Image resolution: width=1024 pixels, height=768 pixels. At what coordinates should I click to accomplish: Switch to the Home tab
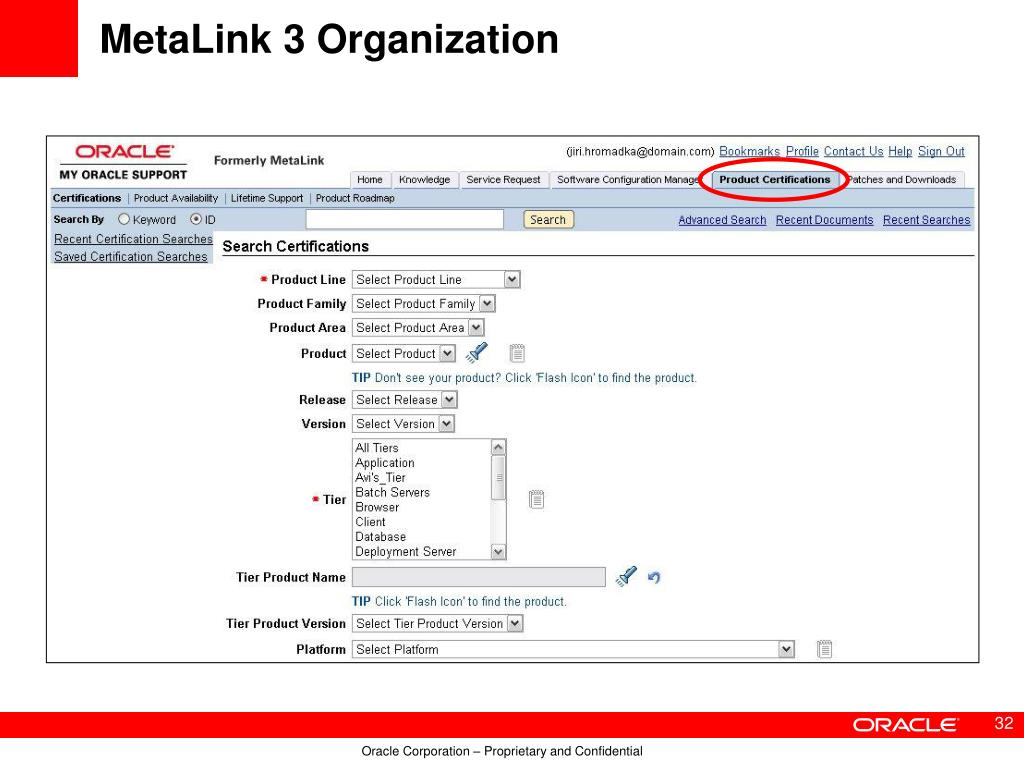pyautogui.click(x=370, y=180)
